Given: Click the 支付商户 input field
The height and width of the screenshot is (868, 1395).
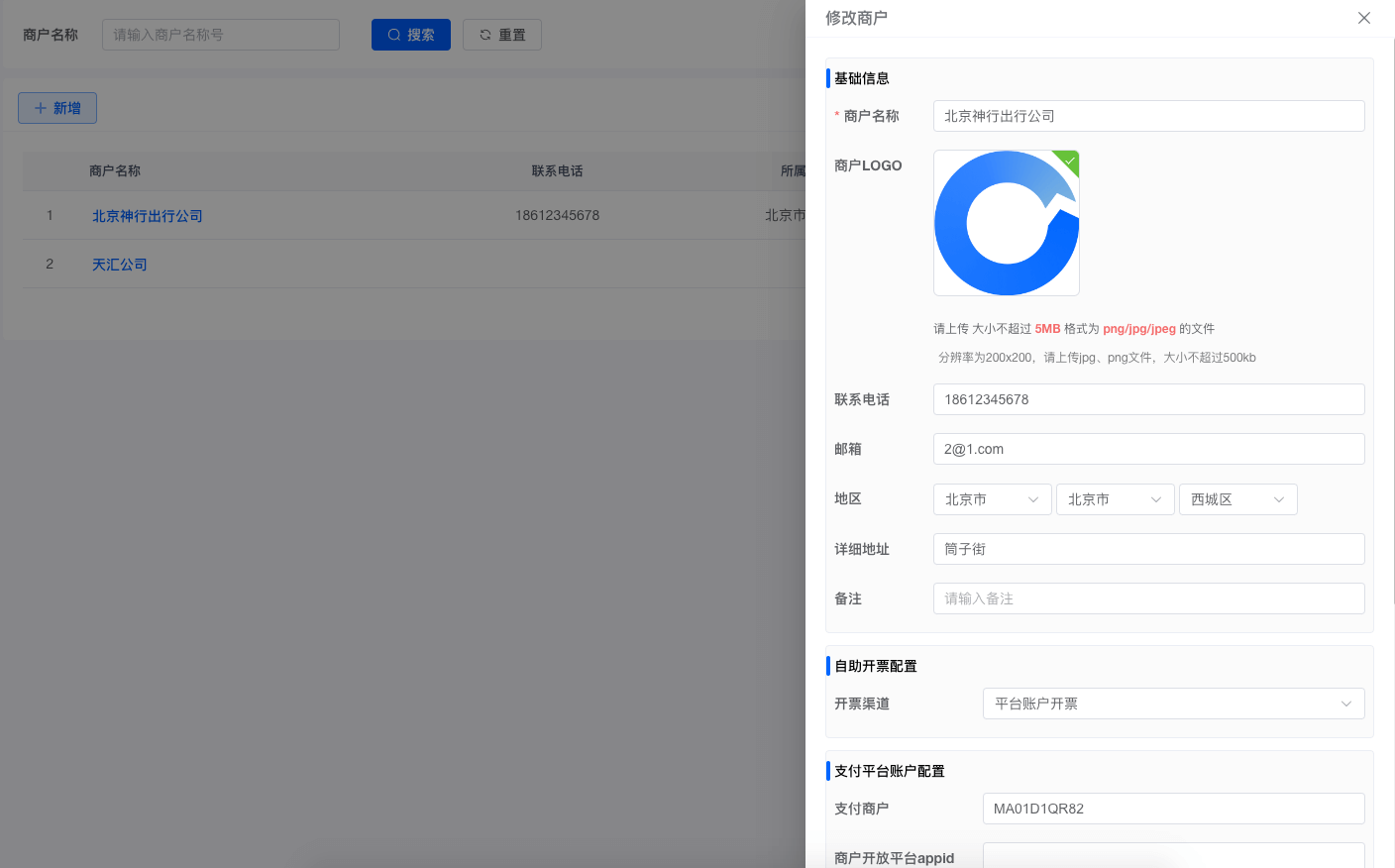Looking at the screenshot, I should pyautogui.click(x=1173, y=809).
